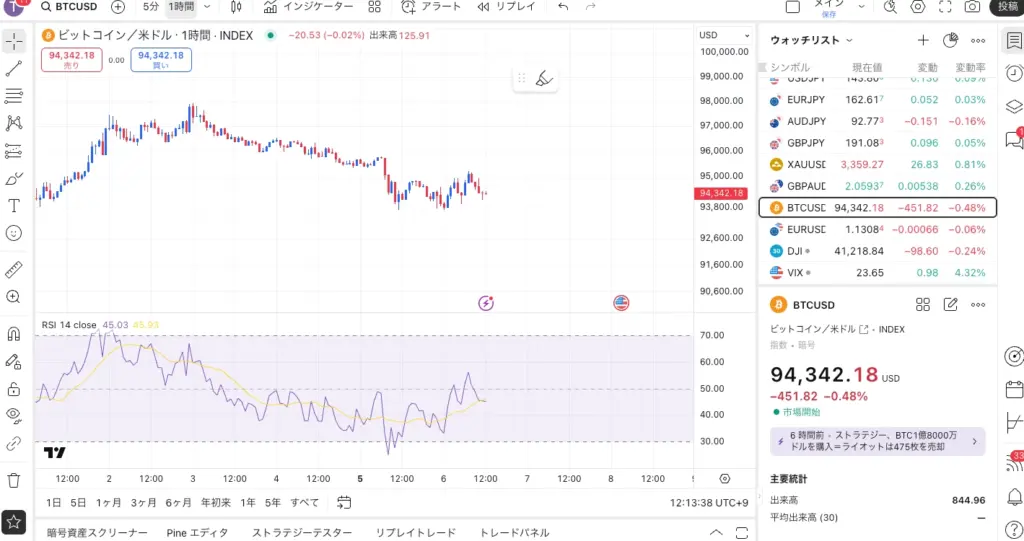Image resolution: width=1024 pixels, height=541 pixels.
Task: Select EURJPY row in watchlist
Action: [x=878, y=100]
